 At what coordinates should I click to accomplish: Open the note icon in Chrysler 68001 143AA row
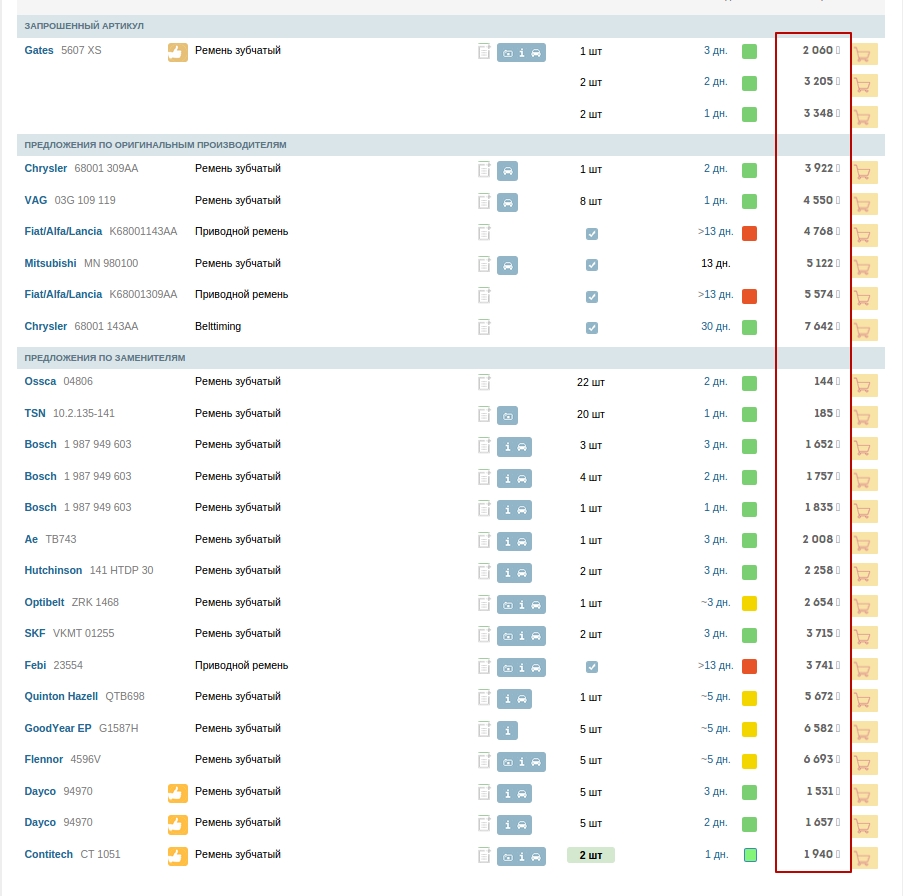click(x=484, y=327)
